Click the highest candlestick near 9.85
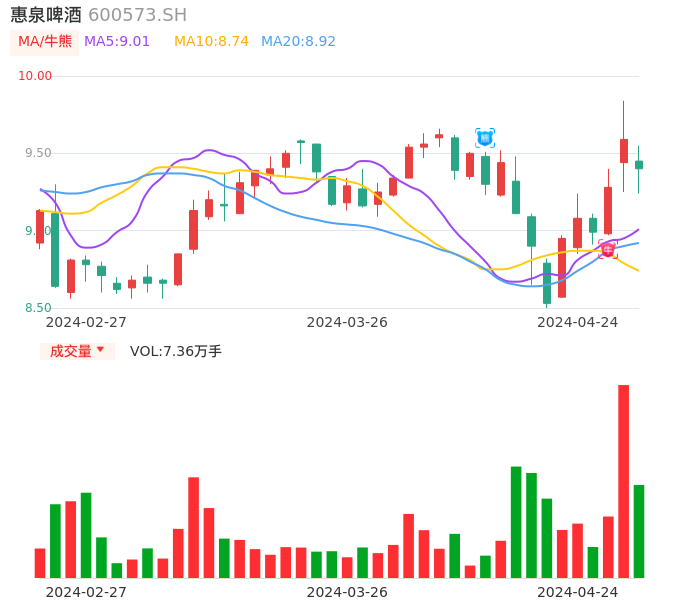Screen dimensions: 686x606 [x=623, y=151]
